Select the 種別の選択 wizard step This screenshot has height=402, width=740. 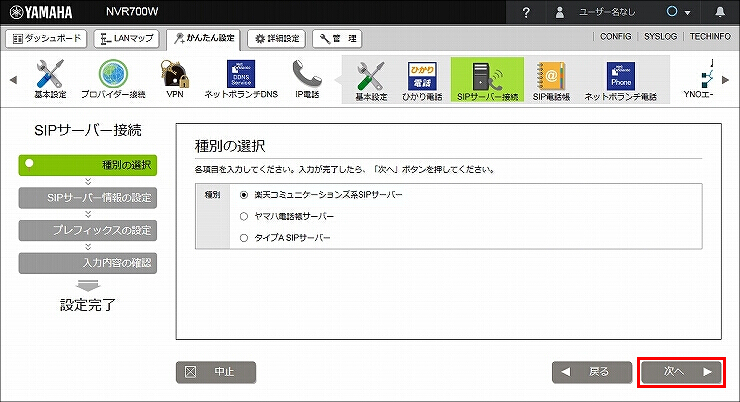coord(88,165)
